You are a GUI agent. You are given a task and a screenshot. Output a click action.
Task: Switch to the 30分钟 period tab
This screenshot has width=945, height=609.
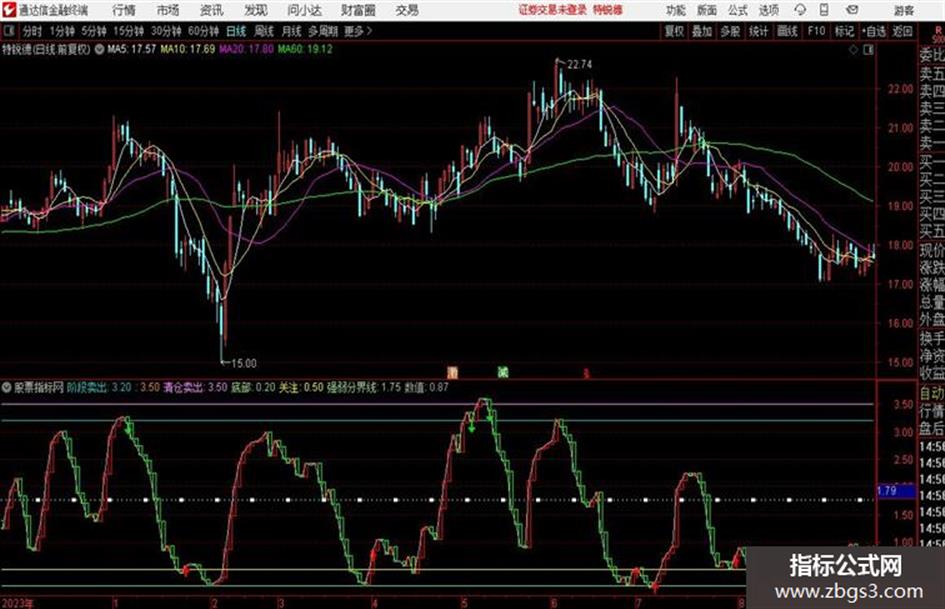point(166,31)
